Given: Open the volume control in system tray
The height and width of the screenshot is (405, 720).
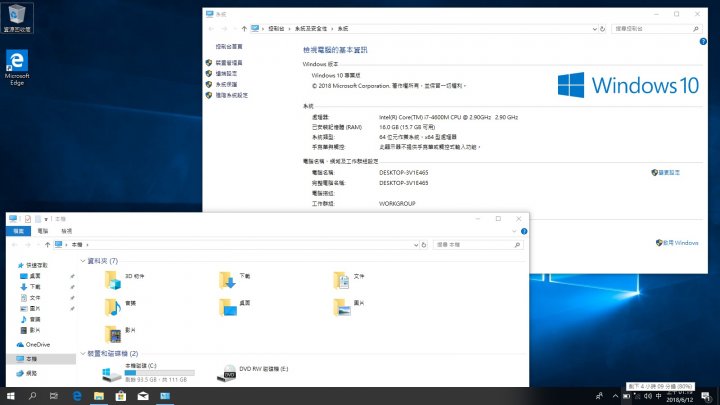Looking at the screenshot, I should coord(648,396).
